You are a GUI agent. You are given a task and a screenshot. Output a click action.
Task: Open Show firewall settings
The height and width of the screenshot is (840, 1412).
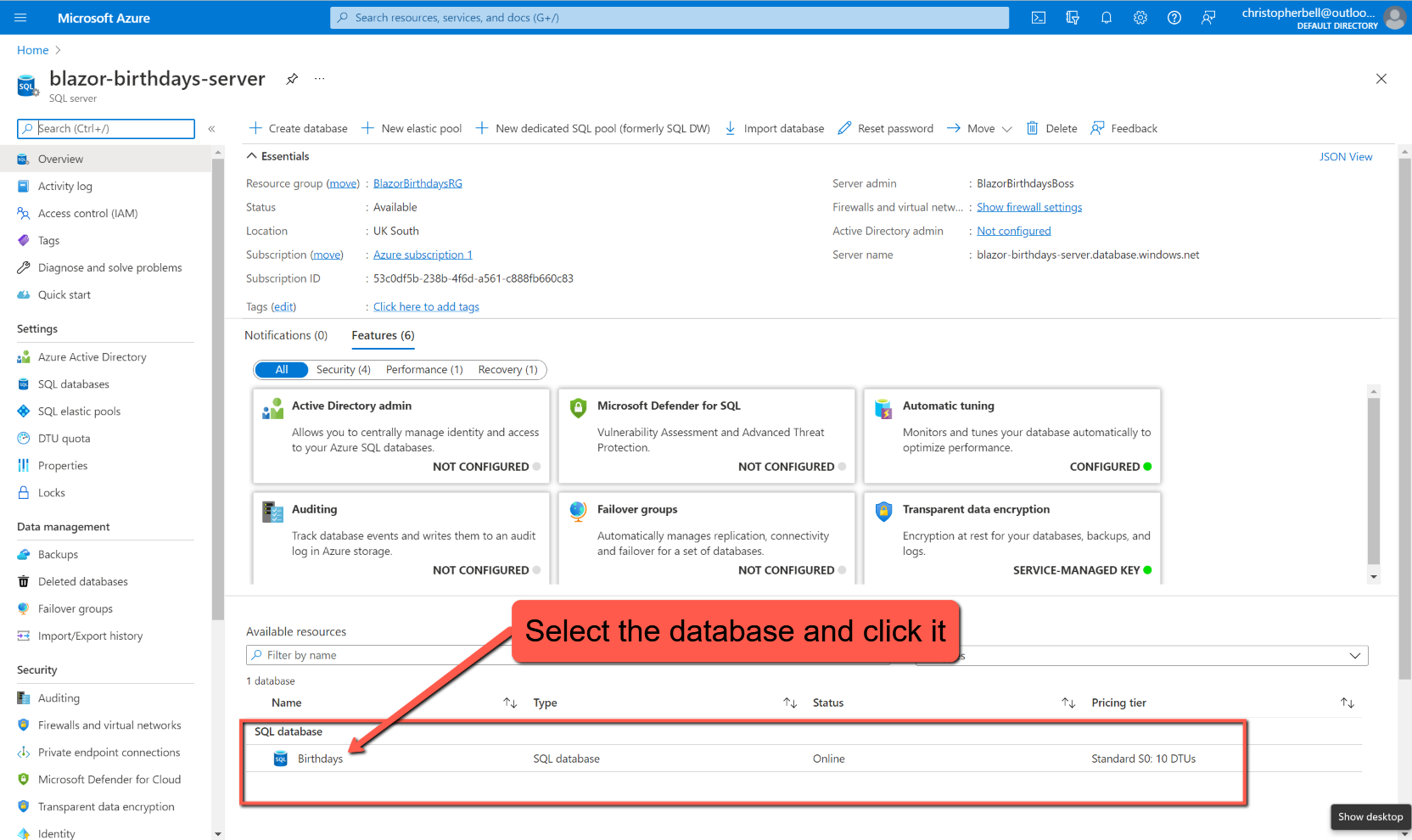1029,206
